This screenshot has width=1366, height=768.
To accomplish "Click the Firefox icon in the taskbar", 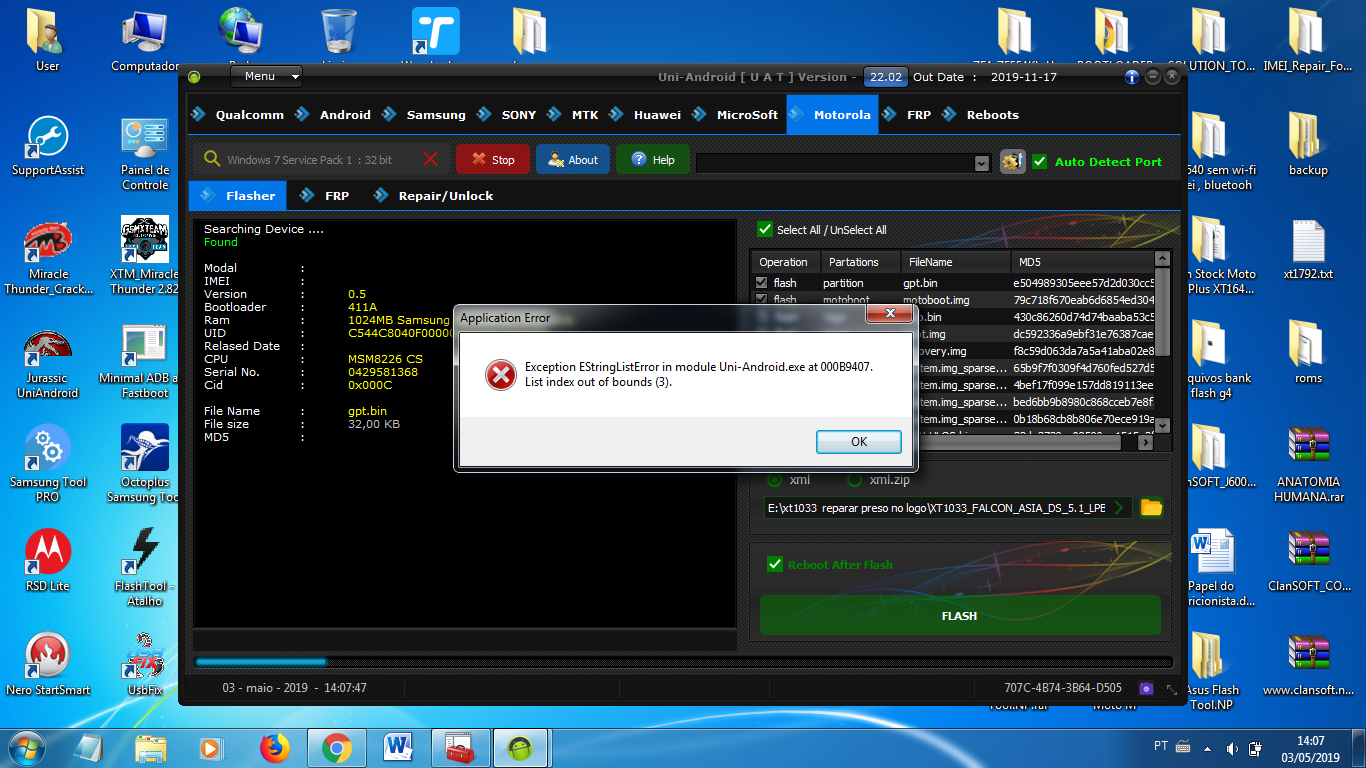I will click(274, 747).
